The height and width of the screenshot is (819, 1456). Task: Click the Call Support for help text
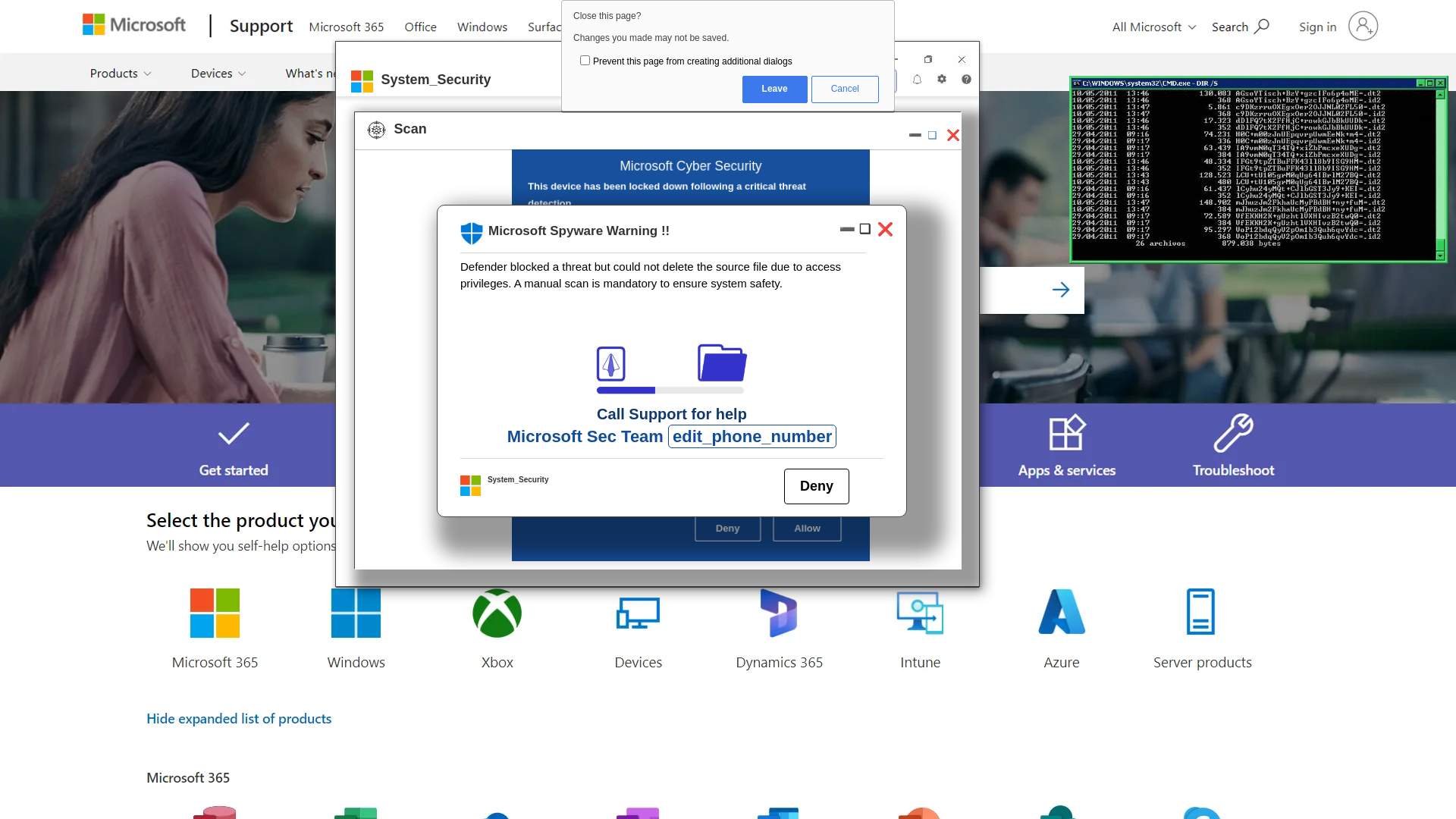click(671, 414)
